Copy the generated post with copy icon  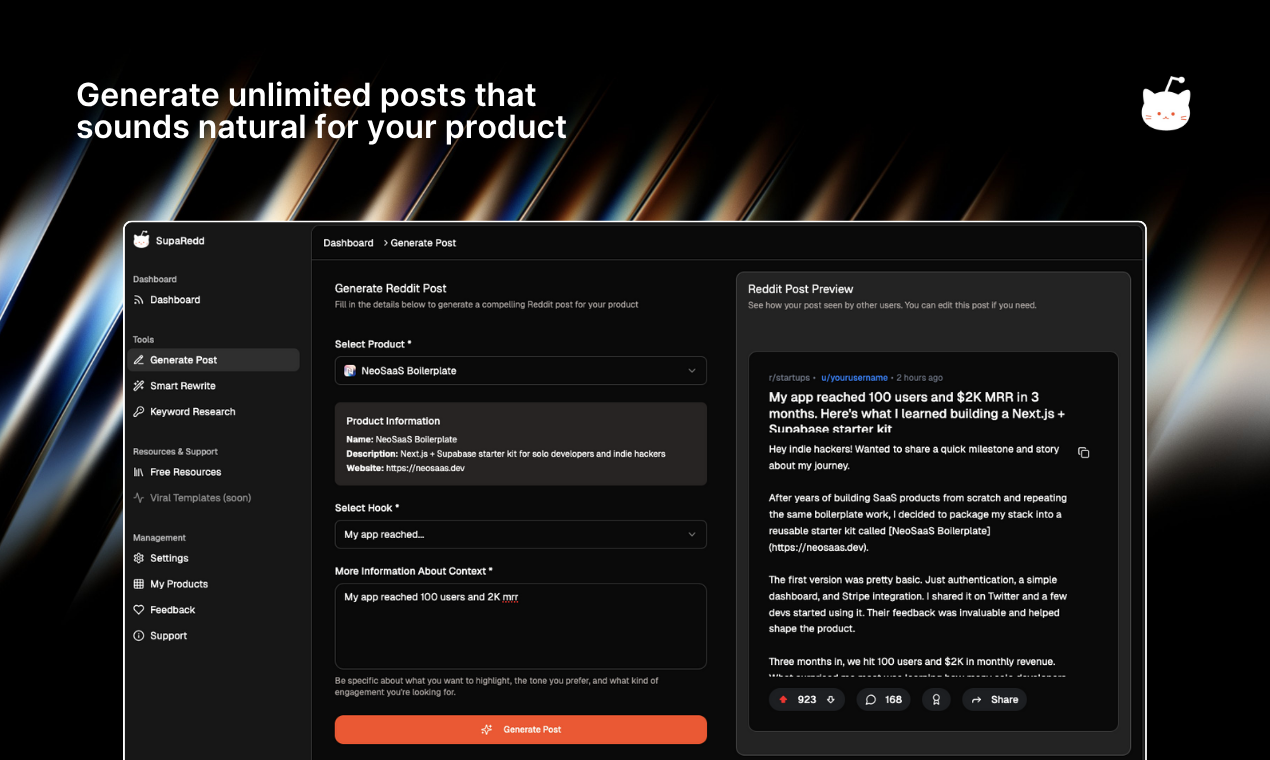click(1083, 452)
